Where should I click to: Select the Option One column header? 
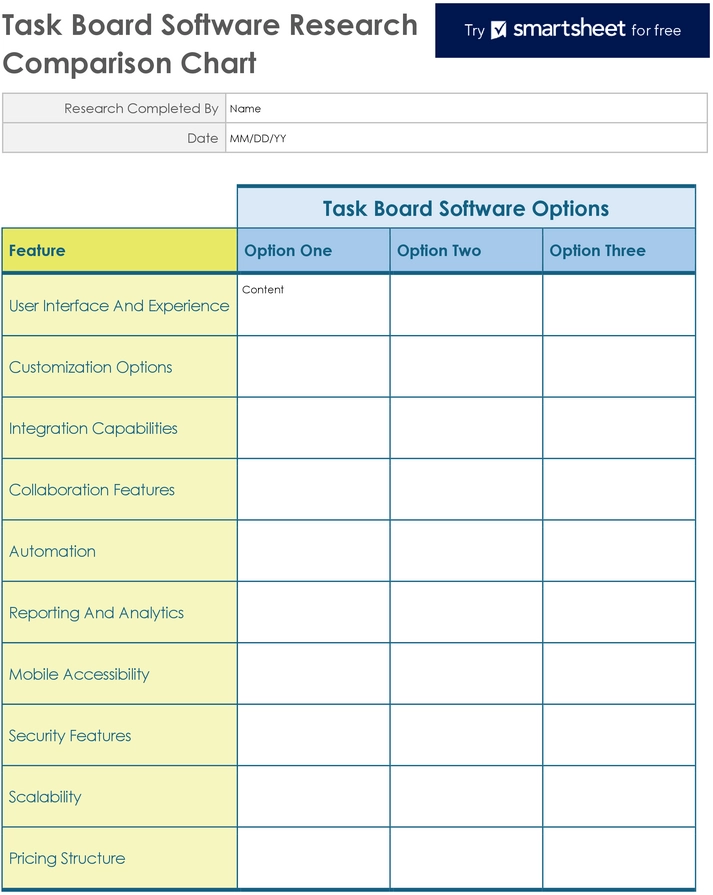314,251
